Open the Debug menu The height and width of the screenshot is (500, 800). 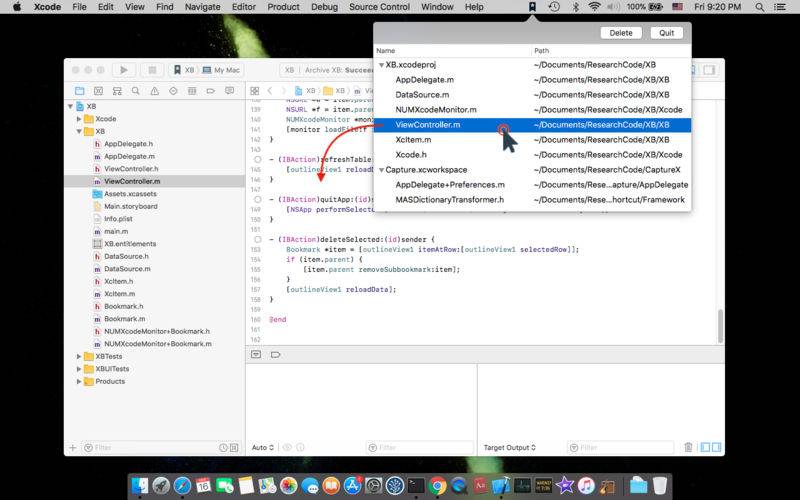(x=324, y=7)
